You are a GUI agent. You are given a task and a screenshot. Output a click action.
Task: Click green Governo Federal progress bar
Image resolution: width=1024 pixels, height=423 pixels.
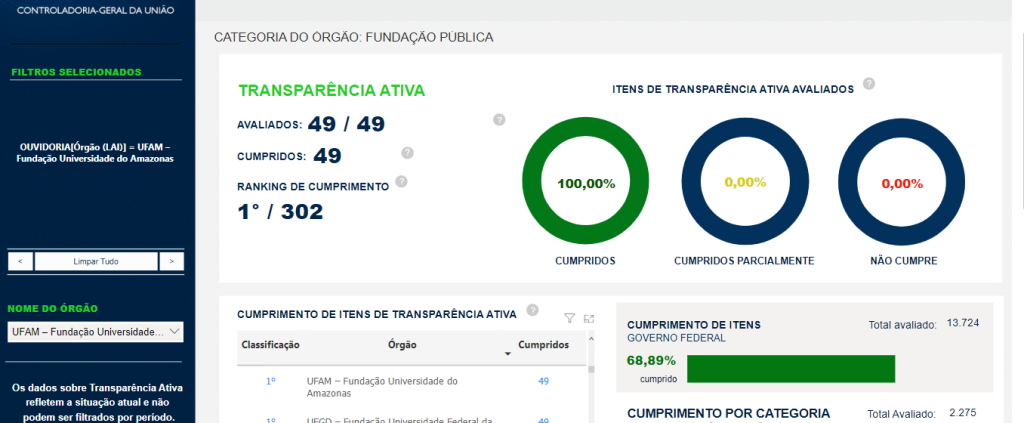pos(790,368)
